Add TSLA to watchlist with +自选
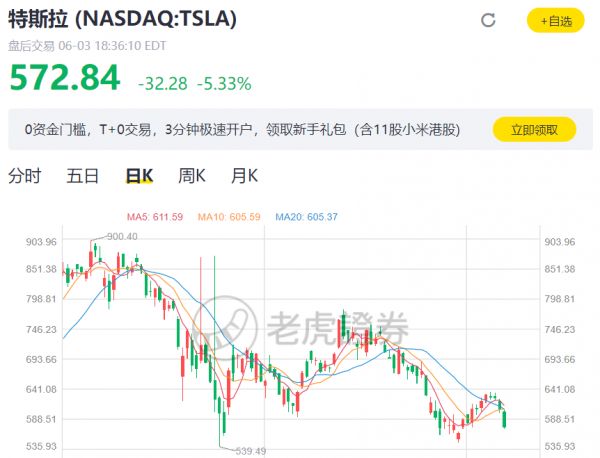The image size is (600, 458). 555,20
